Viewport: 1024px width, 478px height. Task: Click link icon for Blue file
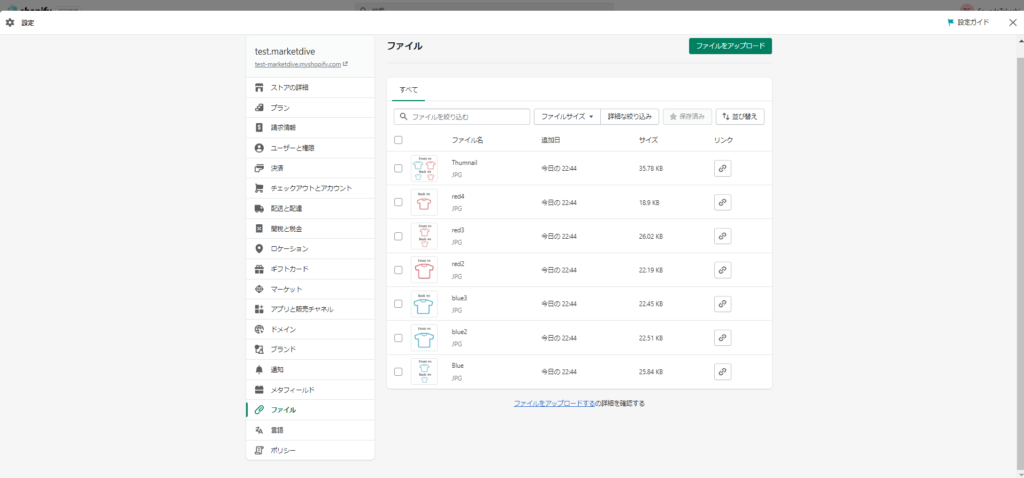[722, 371]
